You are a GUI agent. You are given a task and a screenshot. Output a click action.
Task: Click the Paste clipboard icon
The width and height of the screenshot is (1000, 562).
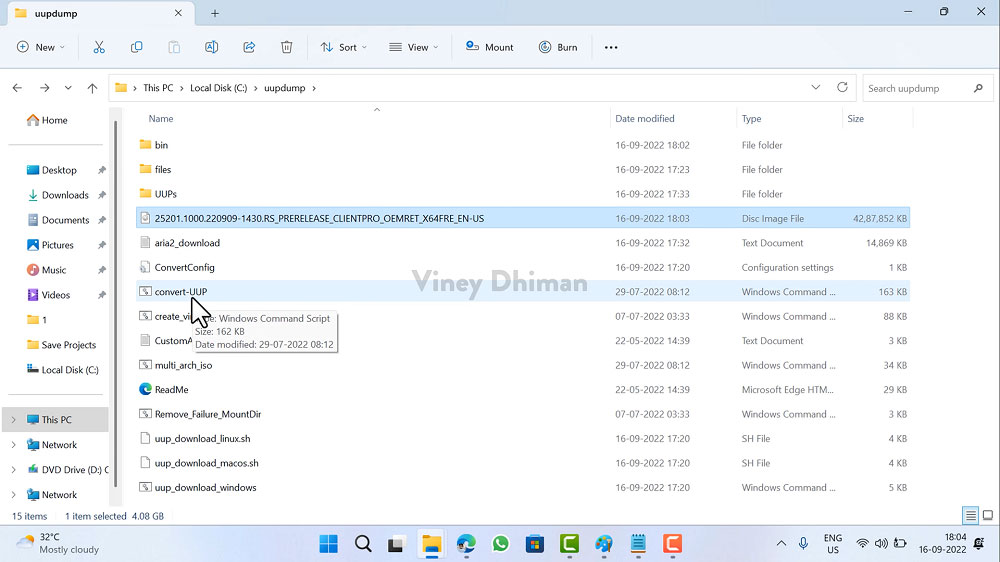click(x=174, y=47)
